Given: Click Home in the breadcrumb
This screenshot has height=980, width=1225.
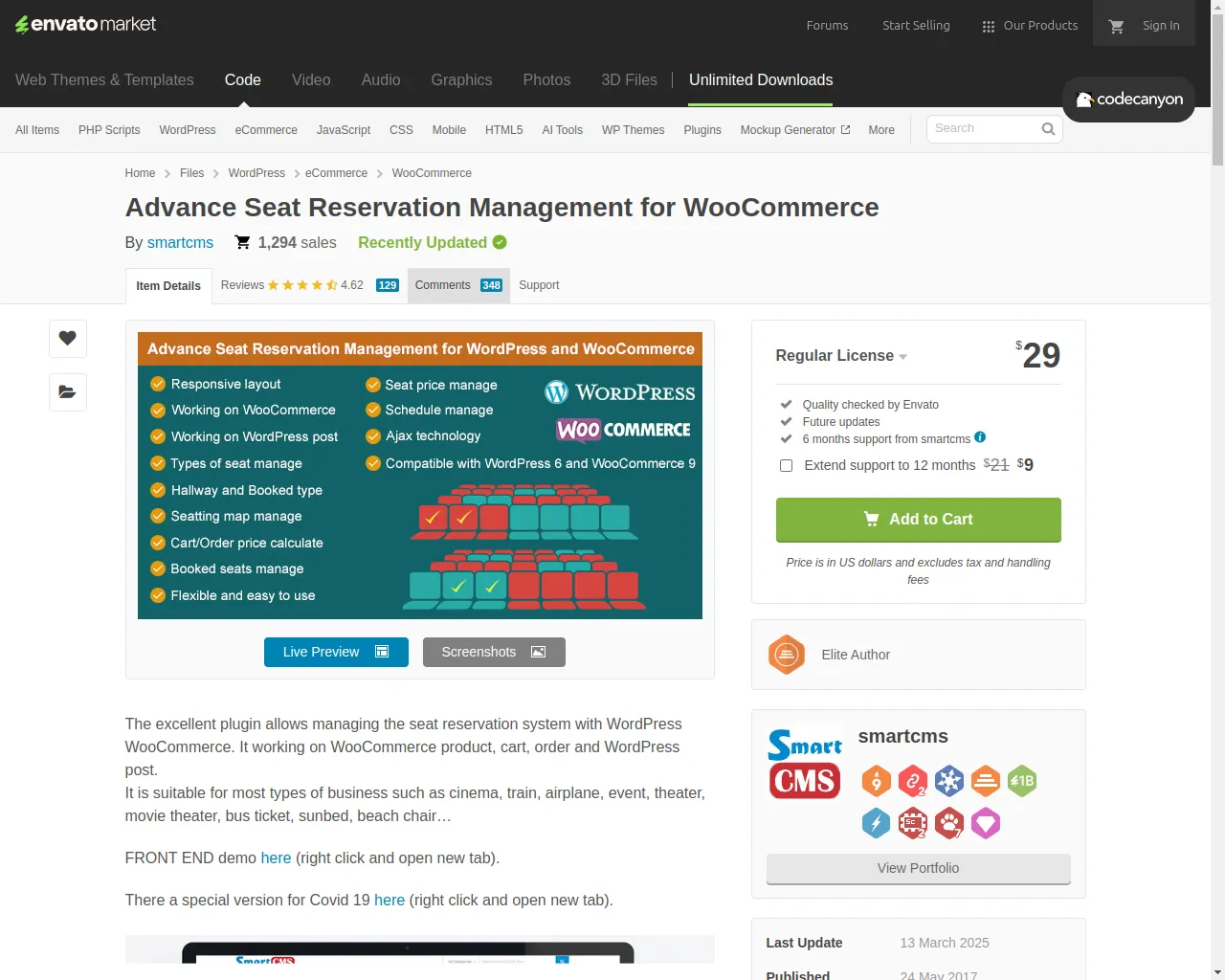Looking at the screenshot, I should (x=140, y=173).
